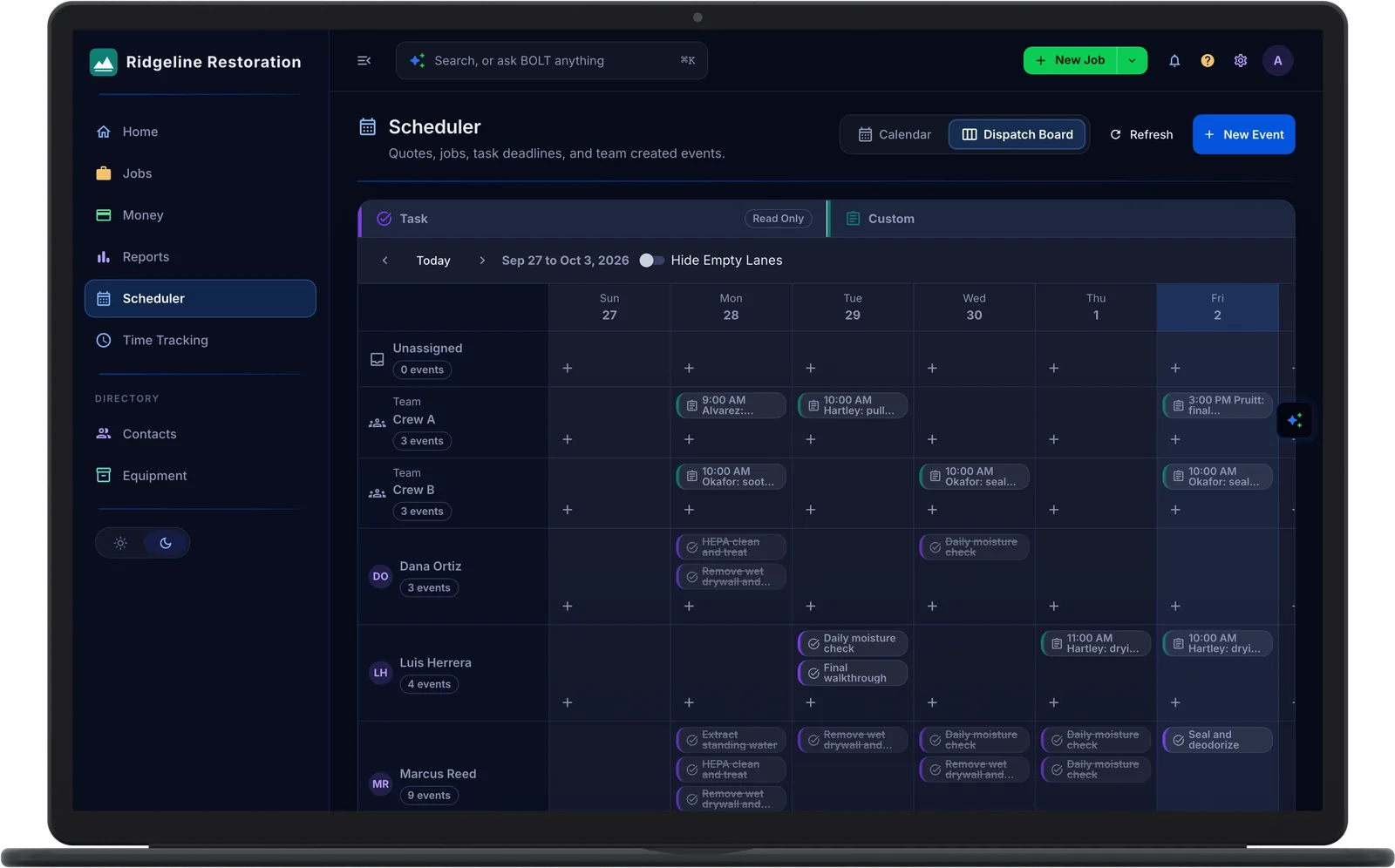Viewport: 1395px width, 868px height.
Task: Open the New Job dropdown arrow
Action: coord(1132,60)
